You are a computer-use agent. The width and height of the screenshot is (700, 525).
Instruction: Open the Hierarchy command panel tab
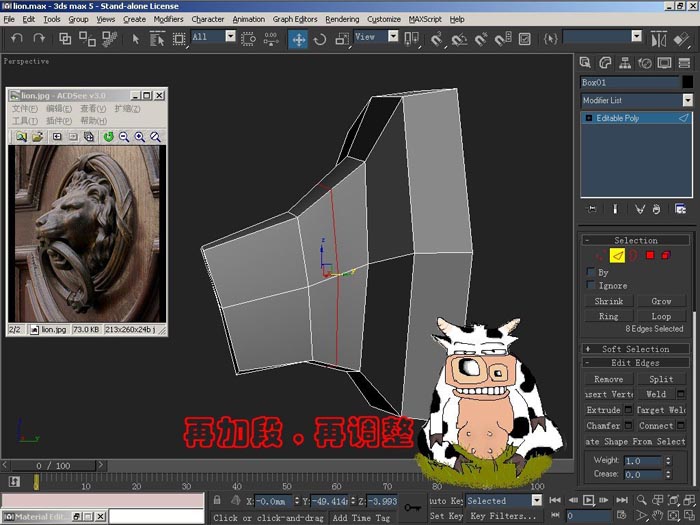[x=625, y=63]
